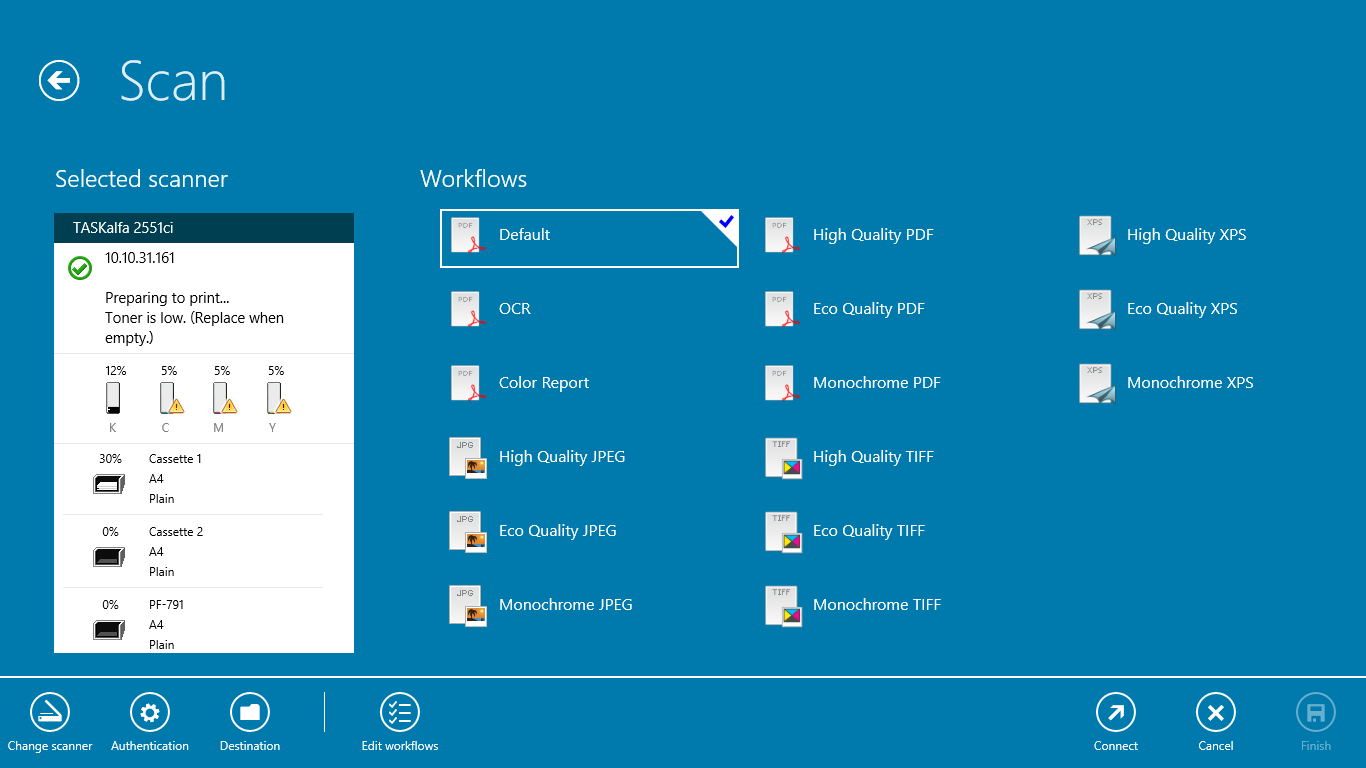Click the High Quality XPS workflow icon

pyautogui.click(x=1096, y=235)
